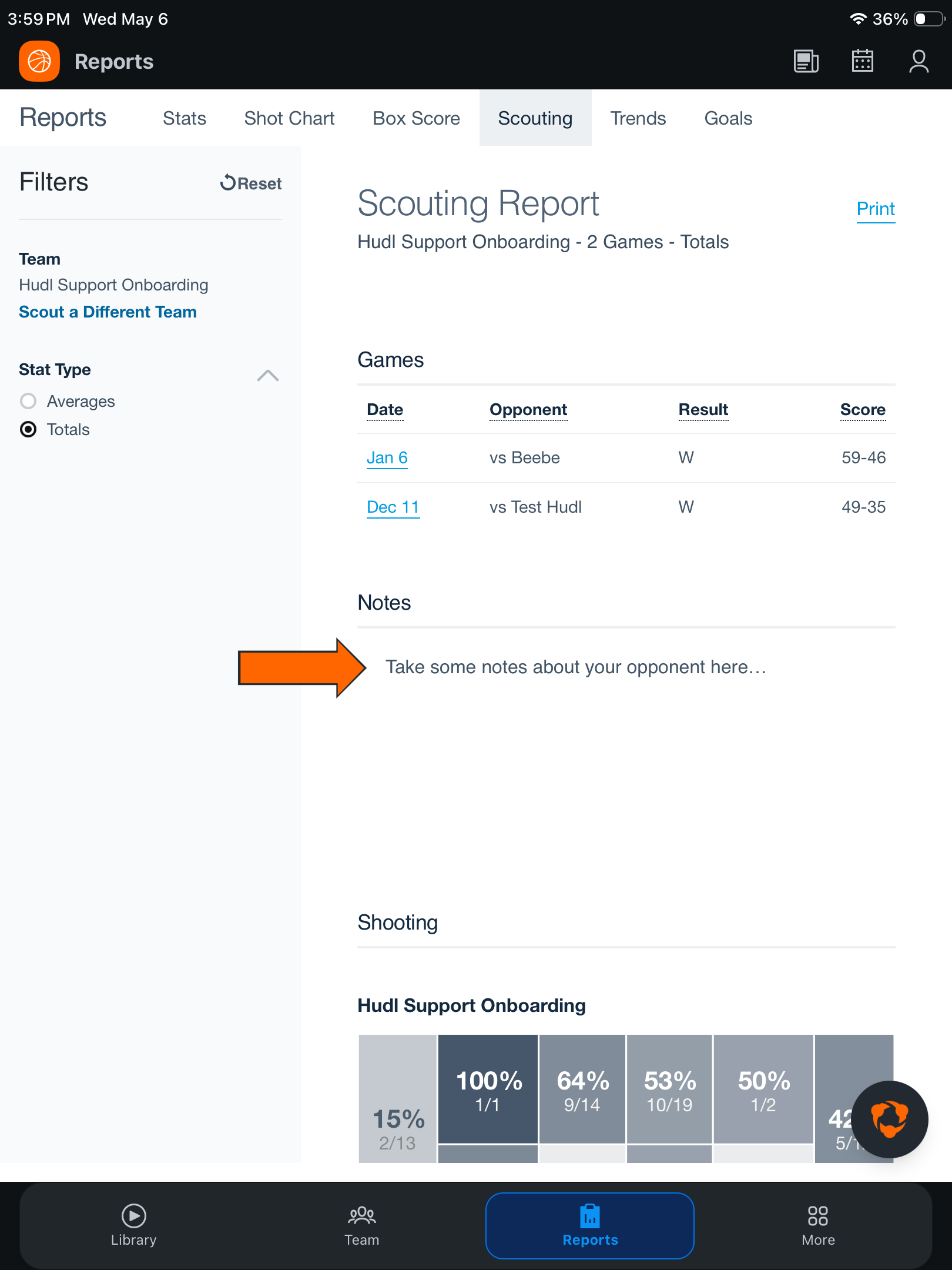Tap the battery indicator in status bar
Image resolution: width=952 pixels, height=1270 pixels.
[x=929, y=19]
